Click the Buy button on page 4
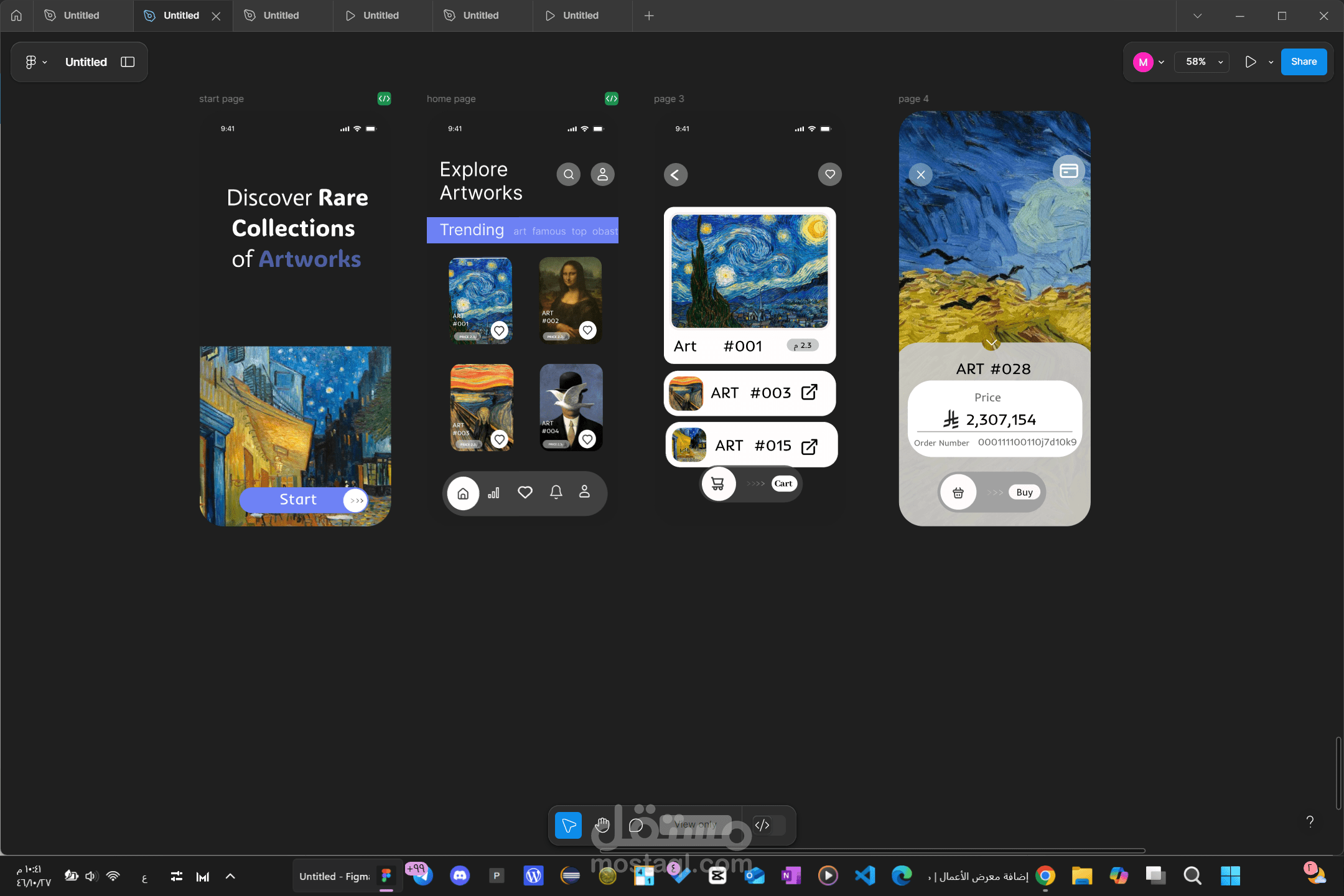 (1024, 492)
